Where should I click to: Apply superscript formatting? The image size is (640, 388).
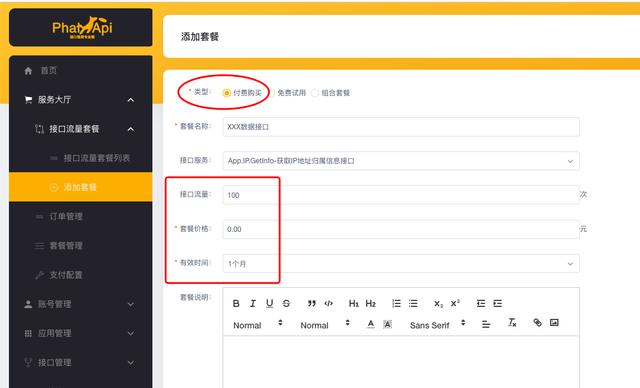point(455,303)
